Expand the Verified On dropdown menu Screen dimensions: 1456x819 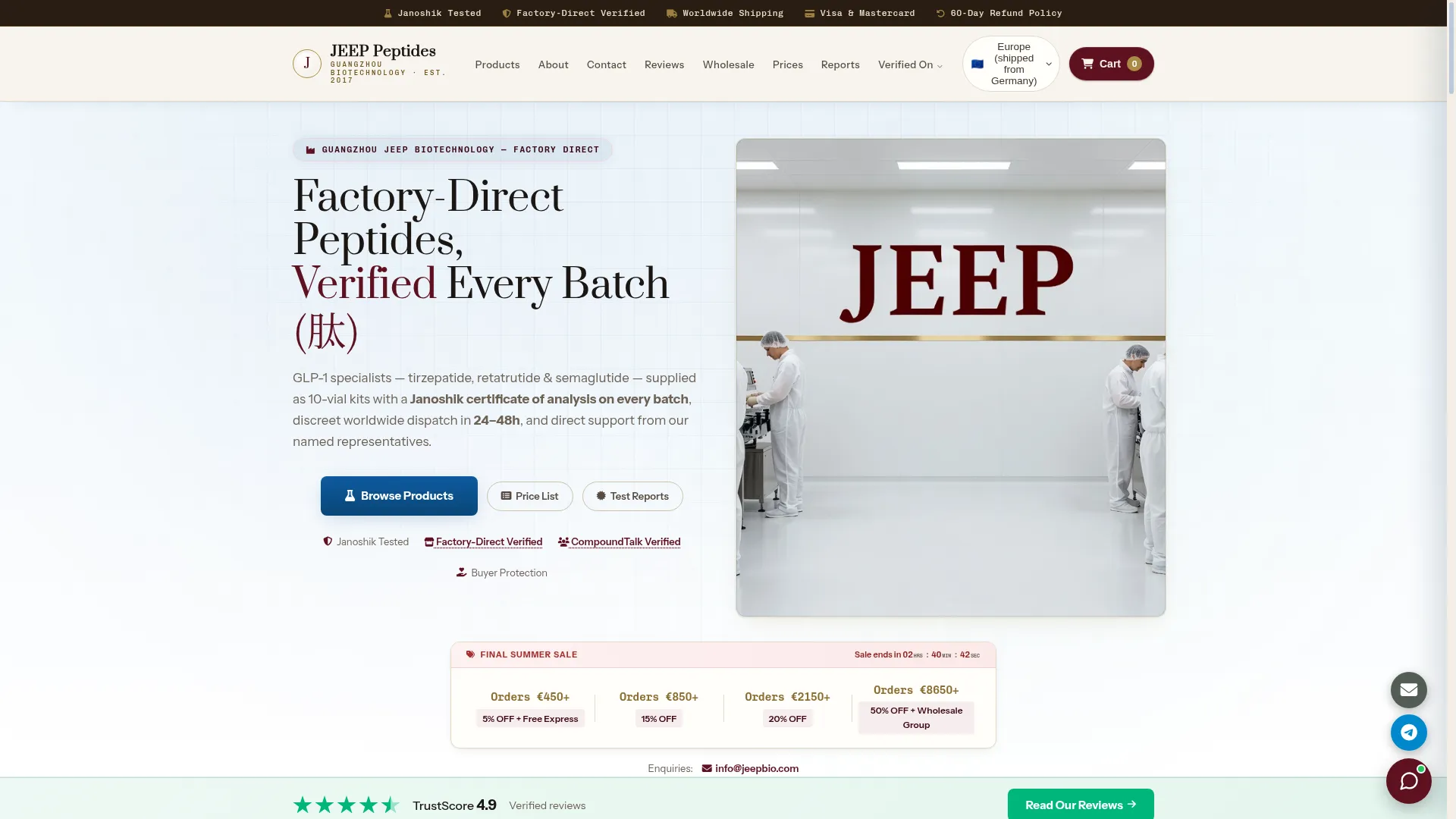pos(910,64)
